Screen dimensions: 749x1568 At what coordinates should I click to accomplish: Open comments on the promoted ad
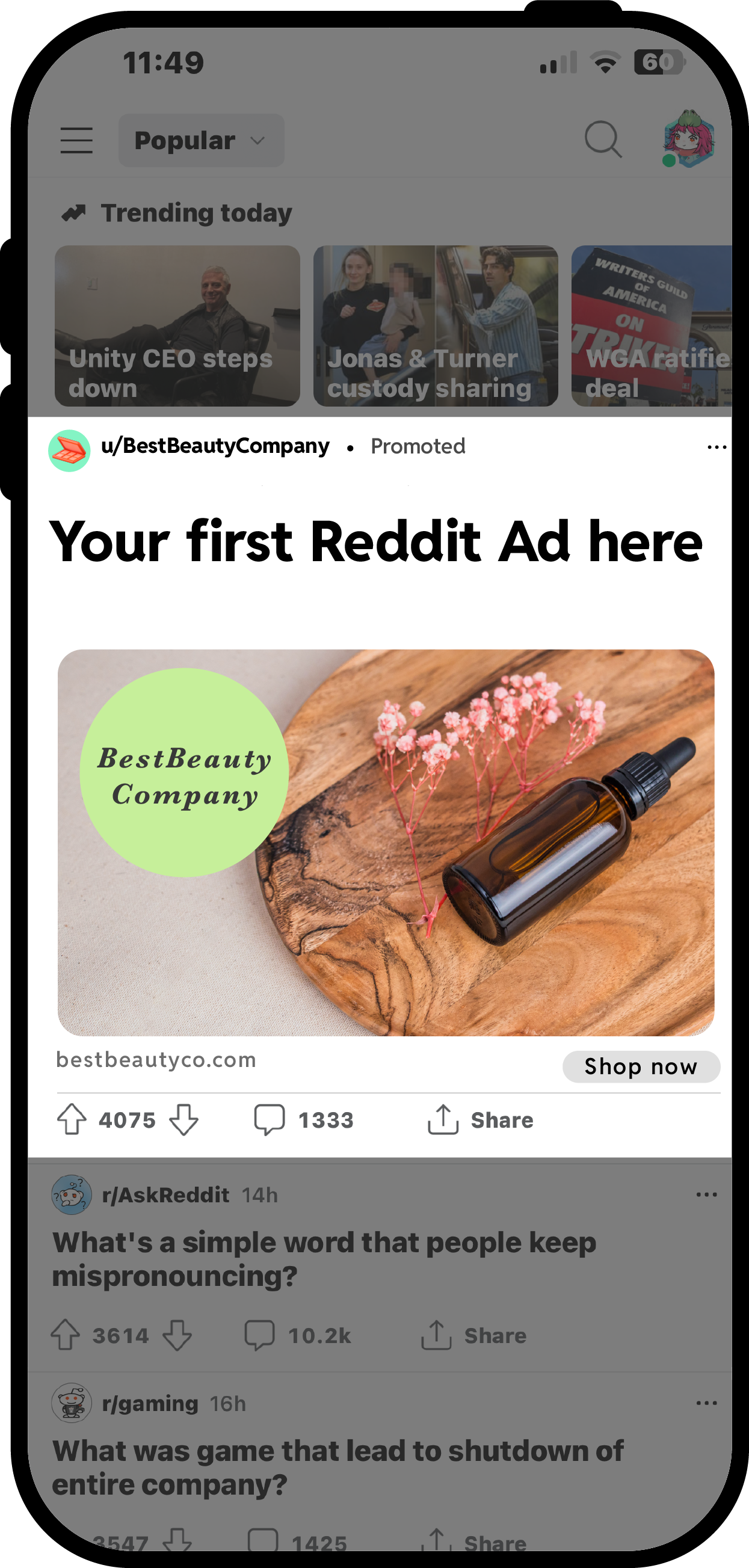304,1119
